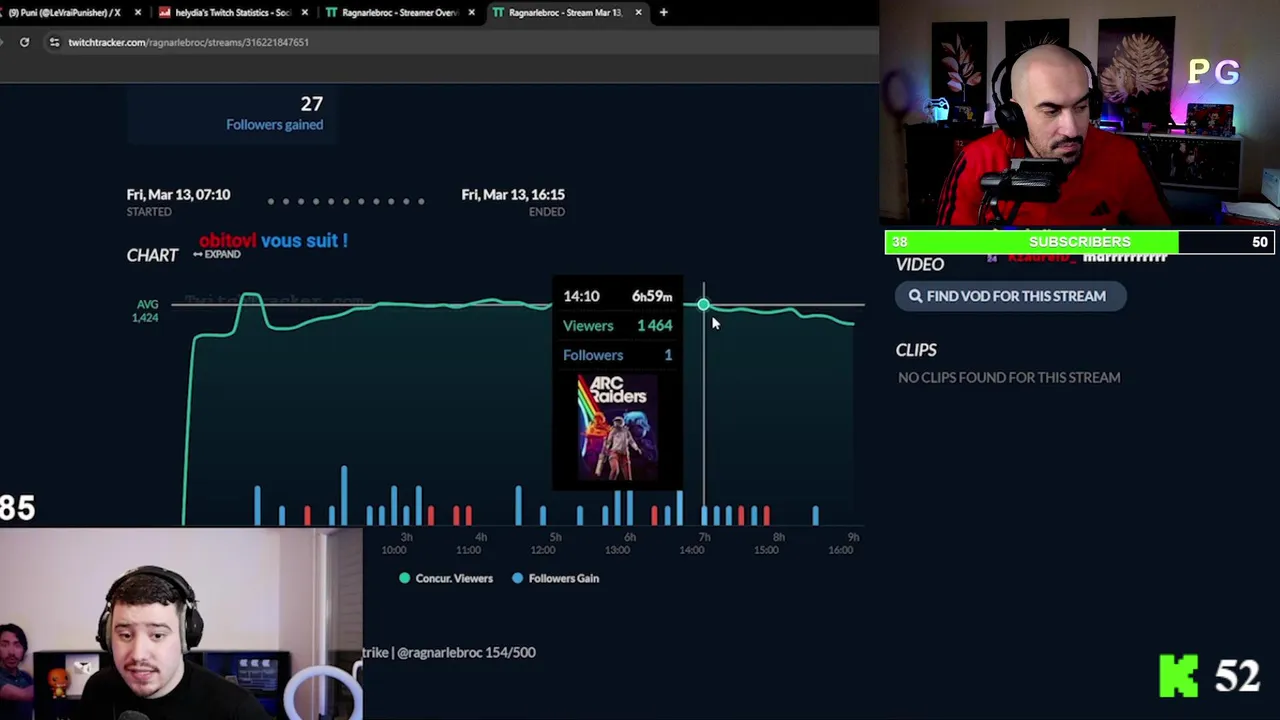This screenshot has width=1280, height=720.
Task: Click the chart marker point at 14:10
Action: (703, 304)
